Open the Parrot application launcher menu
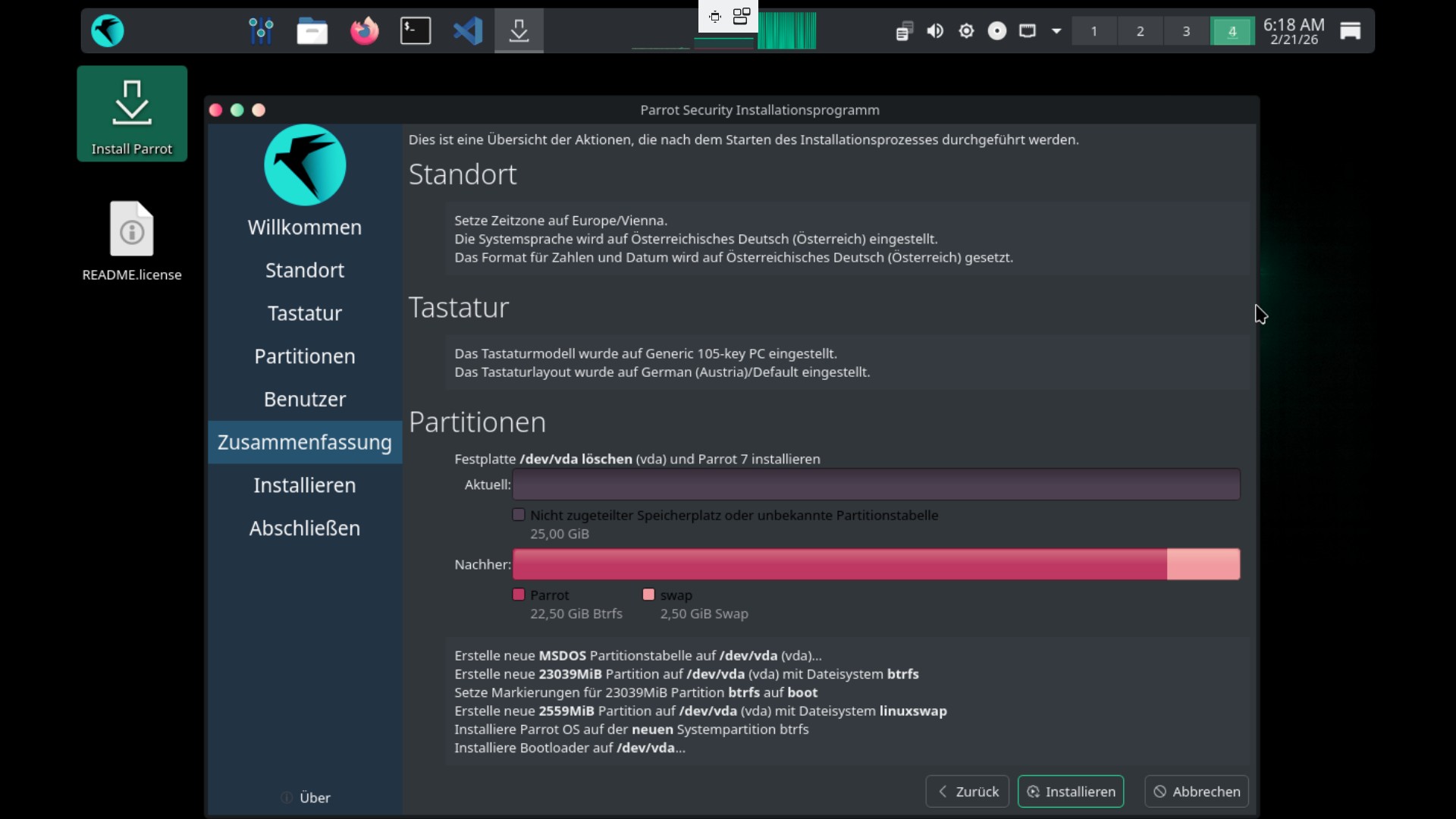Screen dimensions: 1456x819 (108, 31)
